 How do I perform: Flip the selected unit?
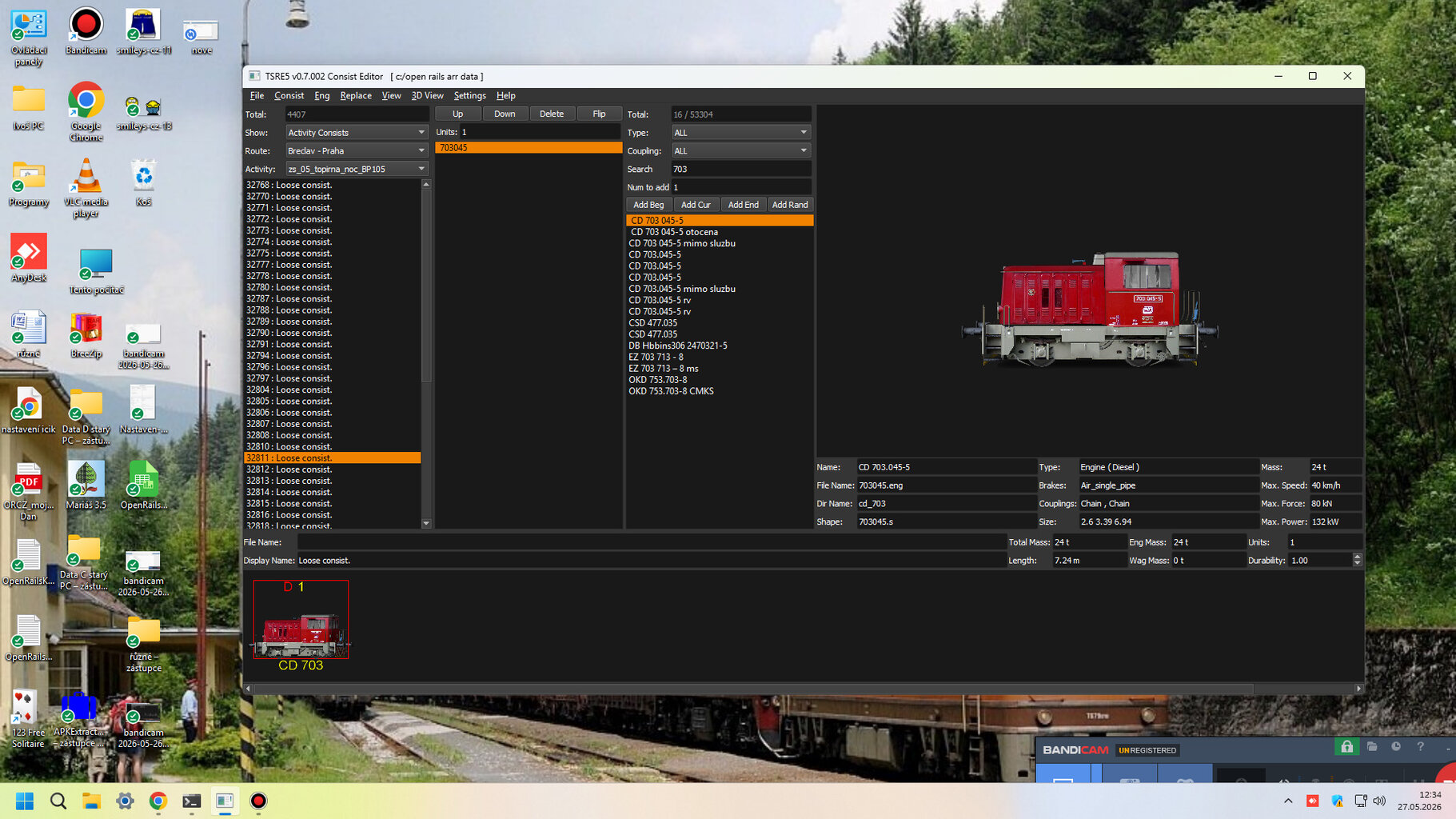coord(599,114)
